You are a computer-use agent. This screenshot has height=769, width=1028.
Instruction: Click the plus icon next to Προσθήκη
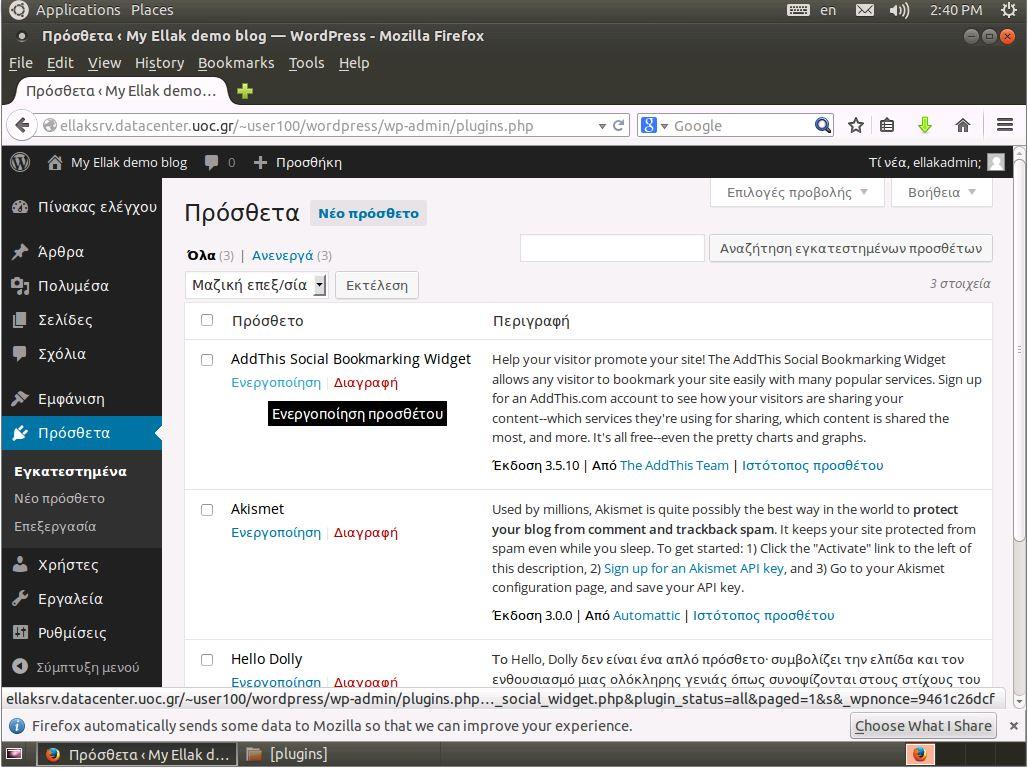coord(260,162)
